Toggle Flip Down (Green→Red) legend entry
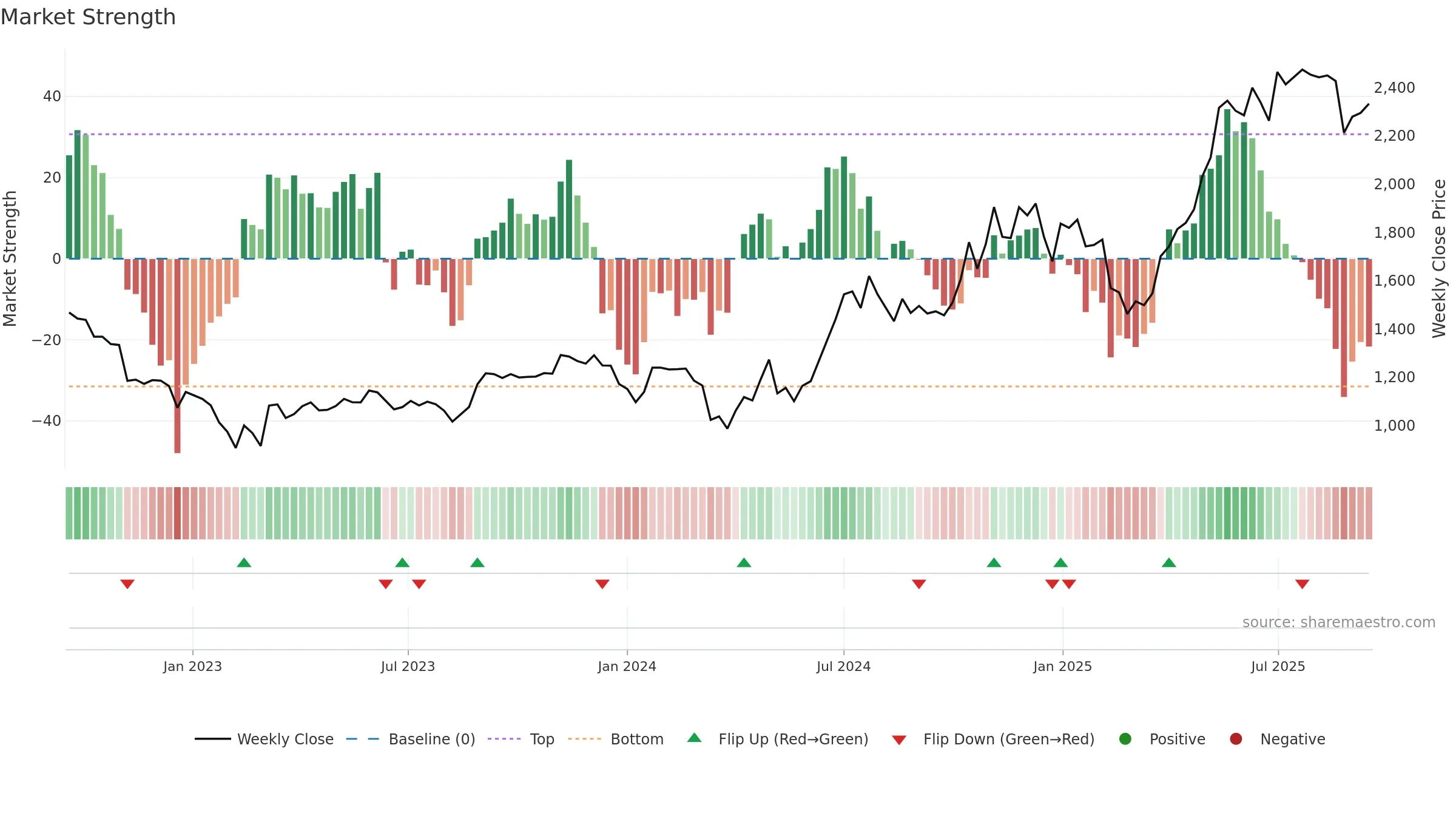The height and width of the screenshot is (819, 1456). [993, 739]
